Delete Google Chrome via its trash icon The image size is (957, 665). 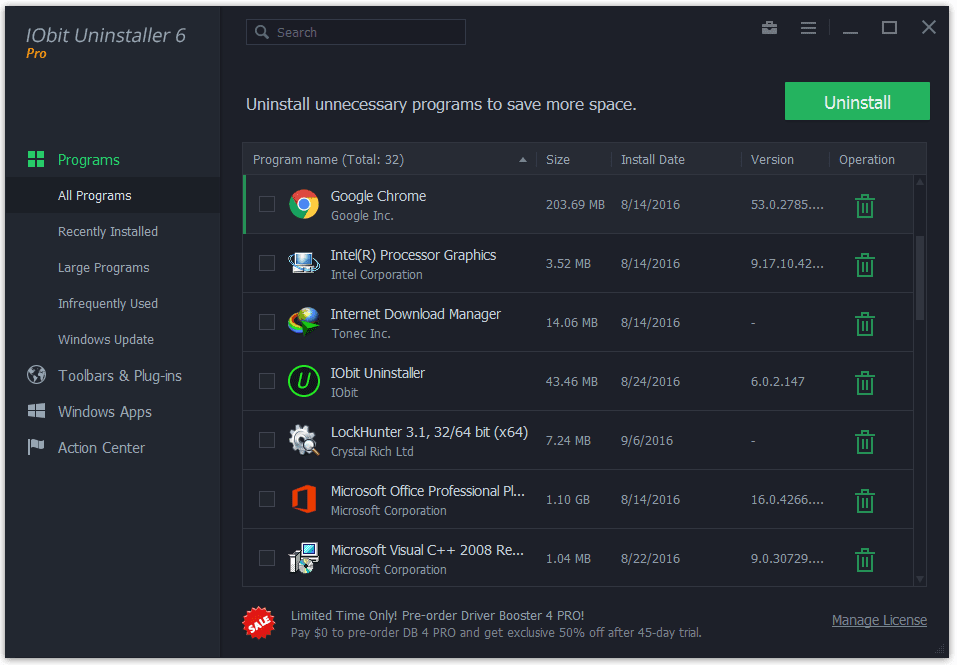click(x=864, y=206)
